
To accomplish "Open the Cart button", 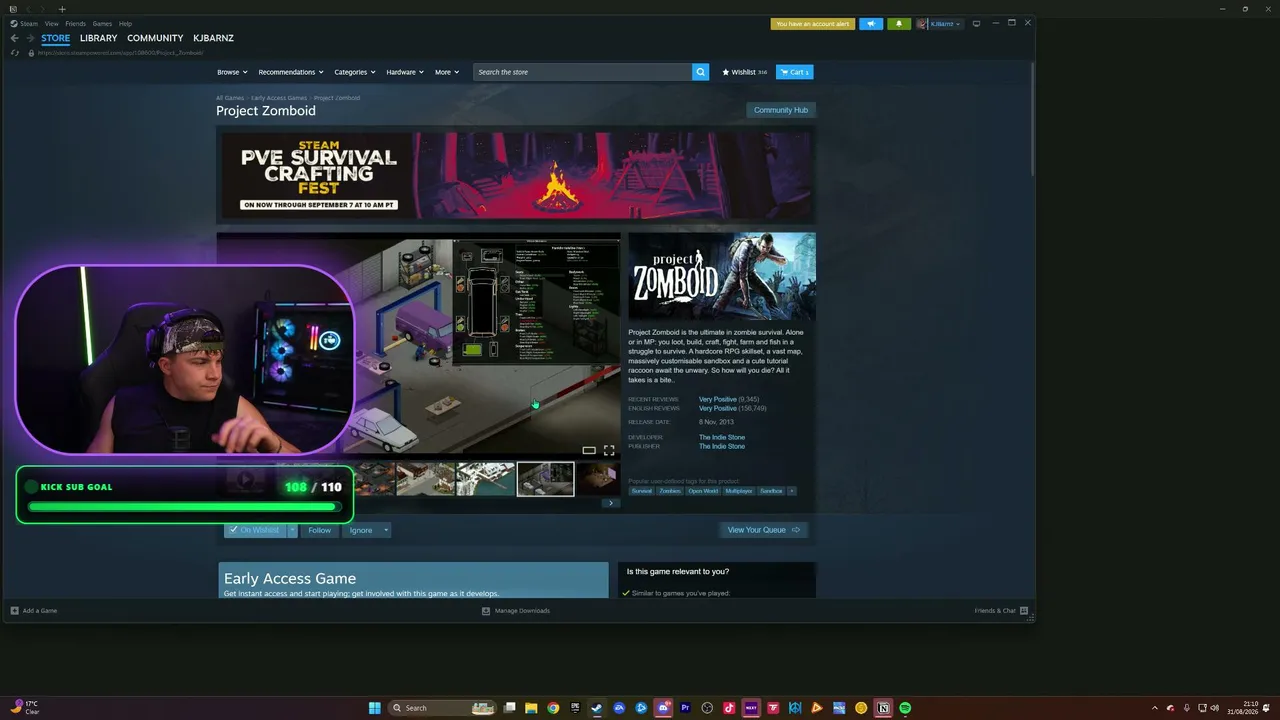I will tap(795, 72).
